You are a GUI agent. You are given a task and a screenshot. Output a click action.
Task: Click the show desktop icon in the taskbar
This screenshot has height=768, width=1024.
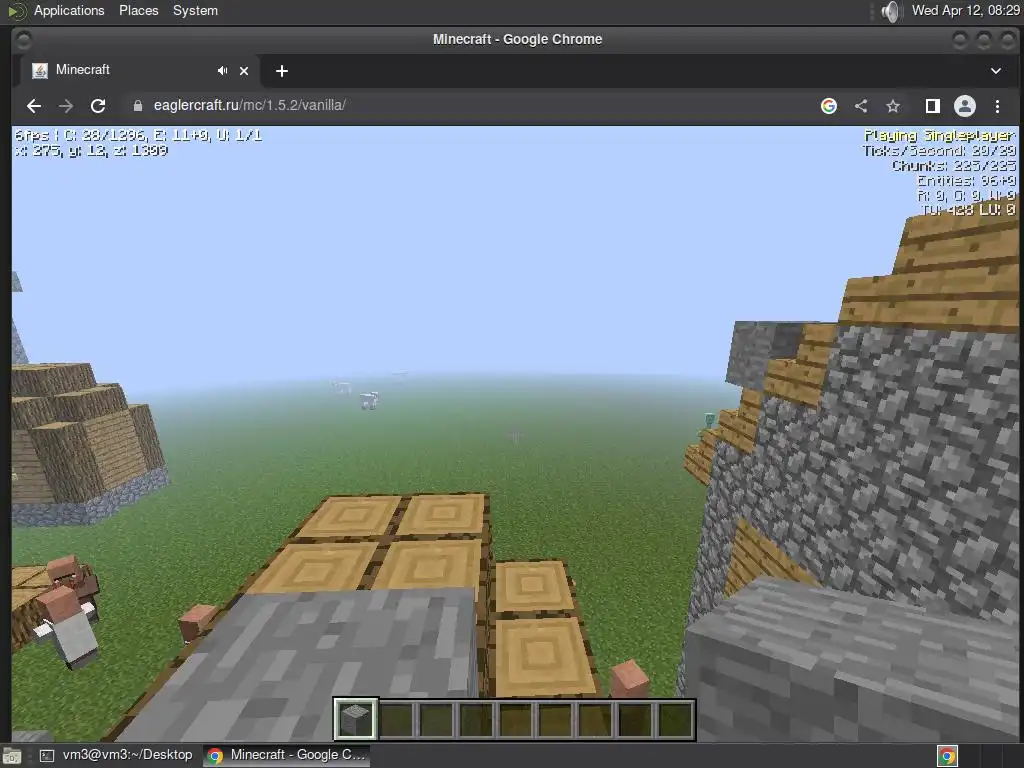click(x=12, y=756)
